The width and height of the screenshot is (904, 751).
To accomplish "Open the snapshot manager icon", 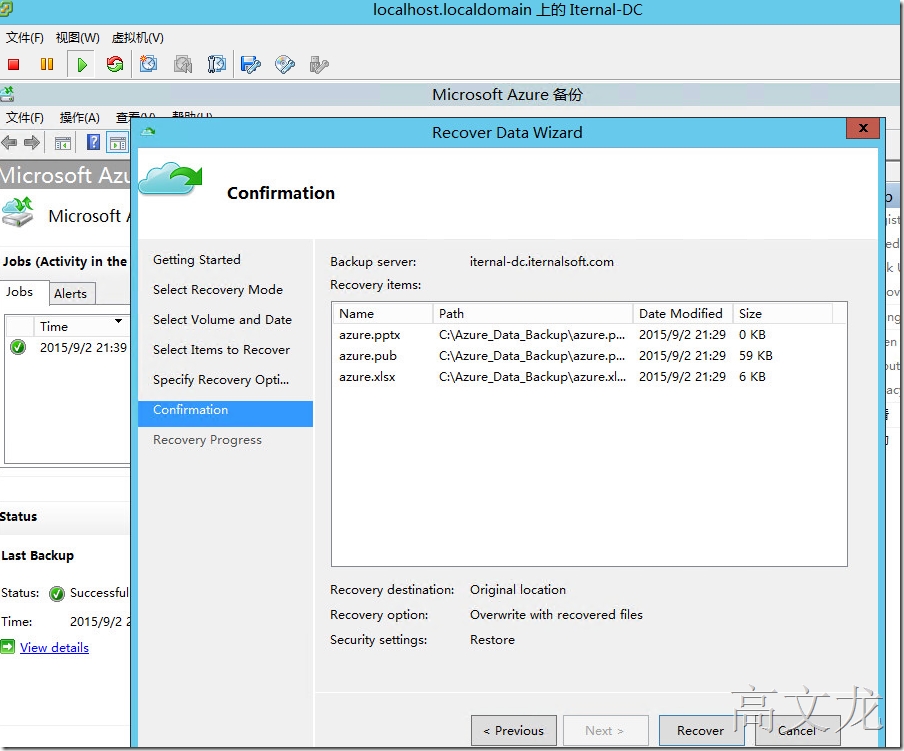I will [x=217, y=64].
